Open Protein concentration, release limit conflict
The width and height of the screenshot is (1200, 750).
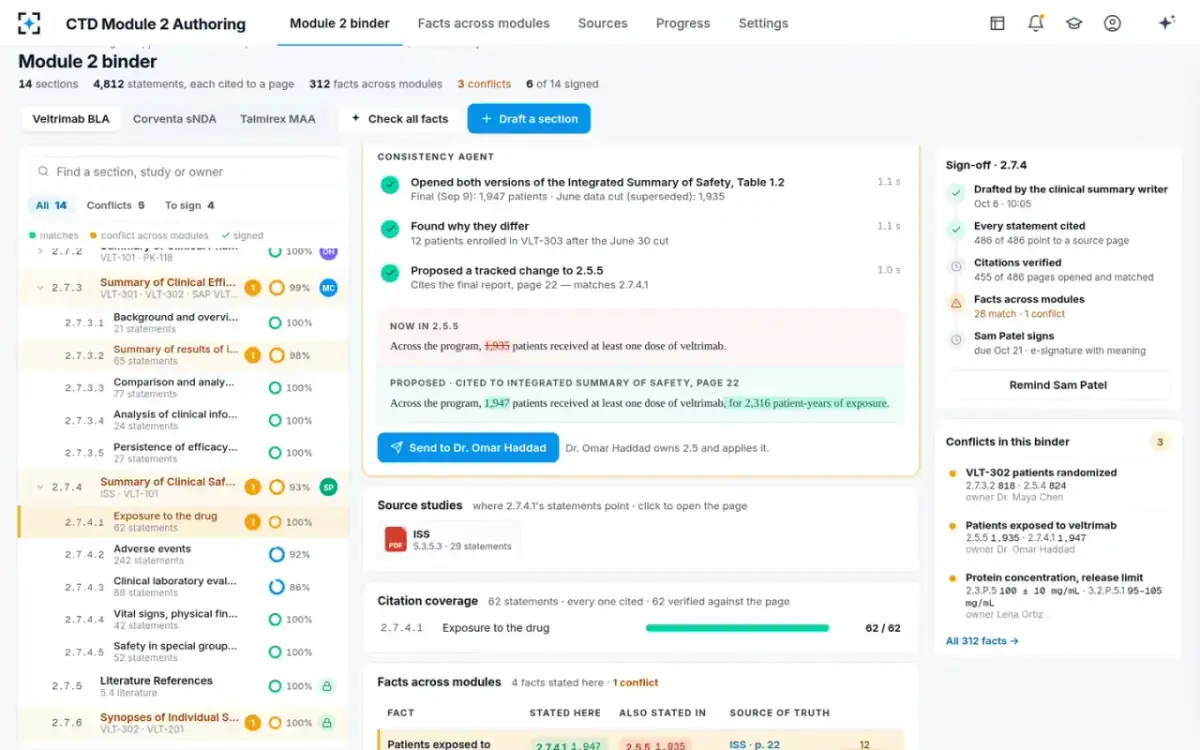coord(1058,596)
